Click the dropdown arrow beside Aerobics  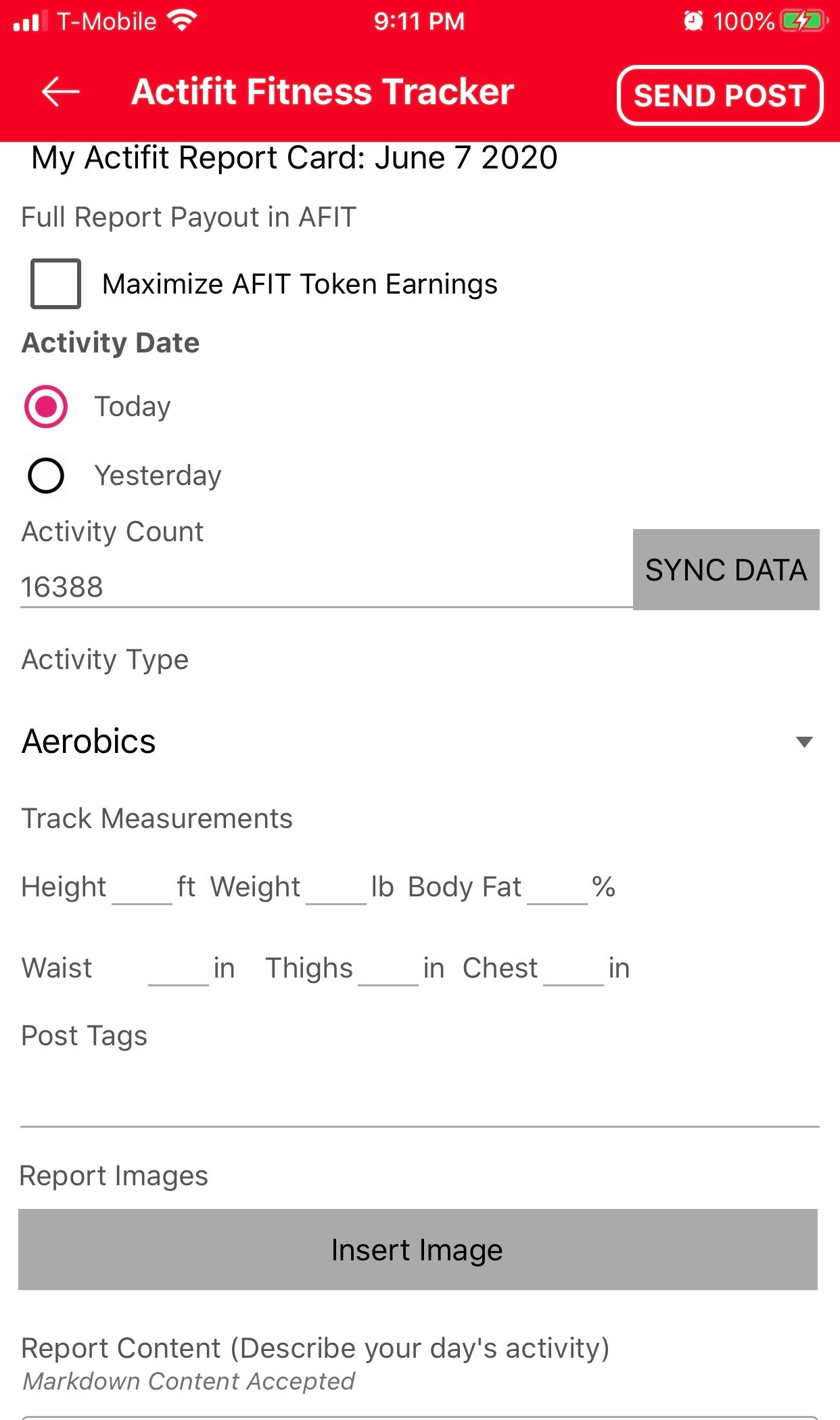coord(804,742)
